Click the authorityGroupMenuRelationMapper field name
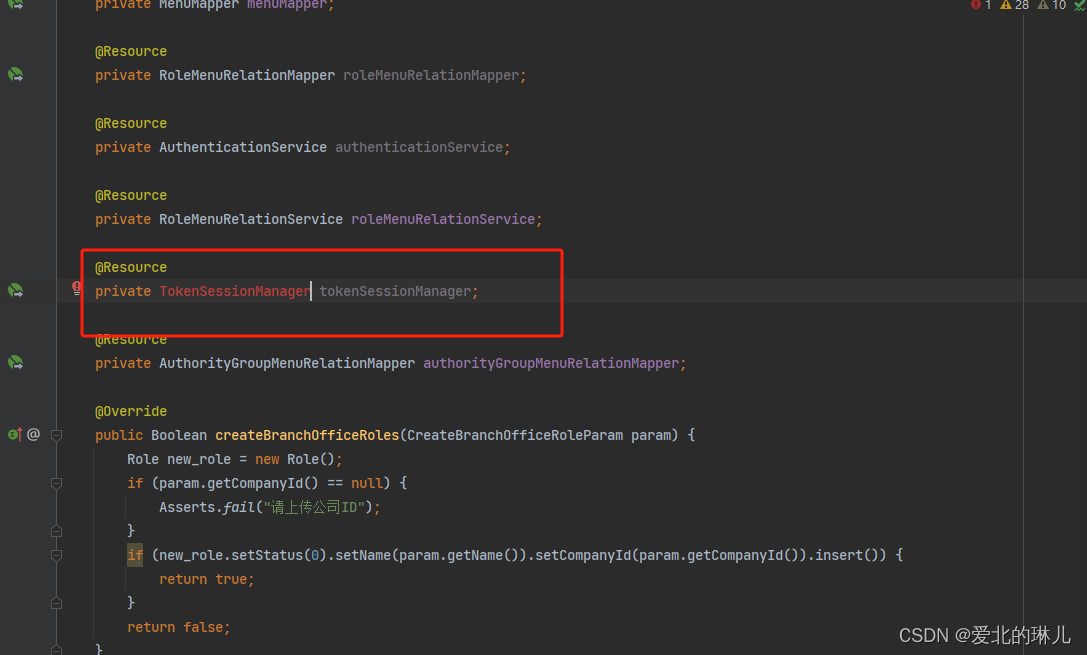 [x=551, y=363]
